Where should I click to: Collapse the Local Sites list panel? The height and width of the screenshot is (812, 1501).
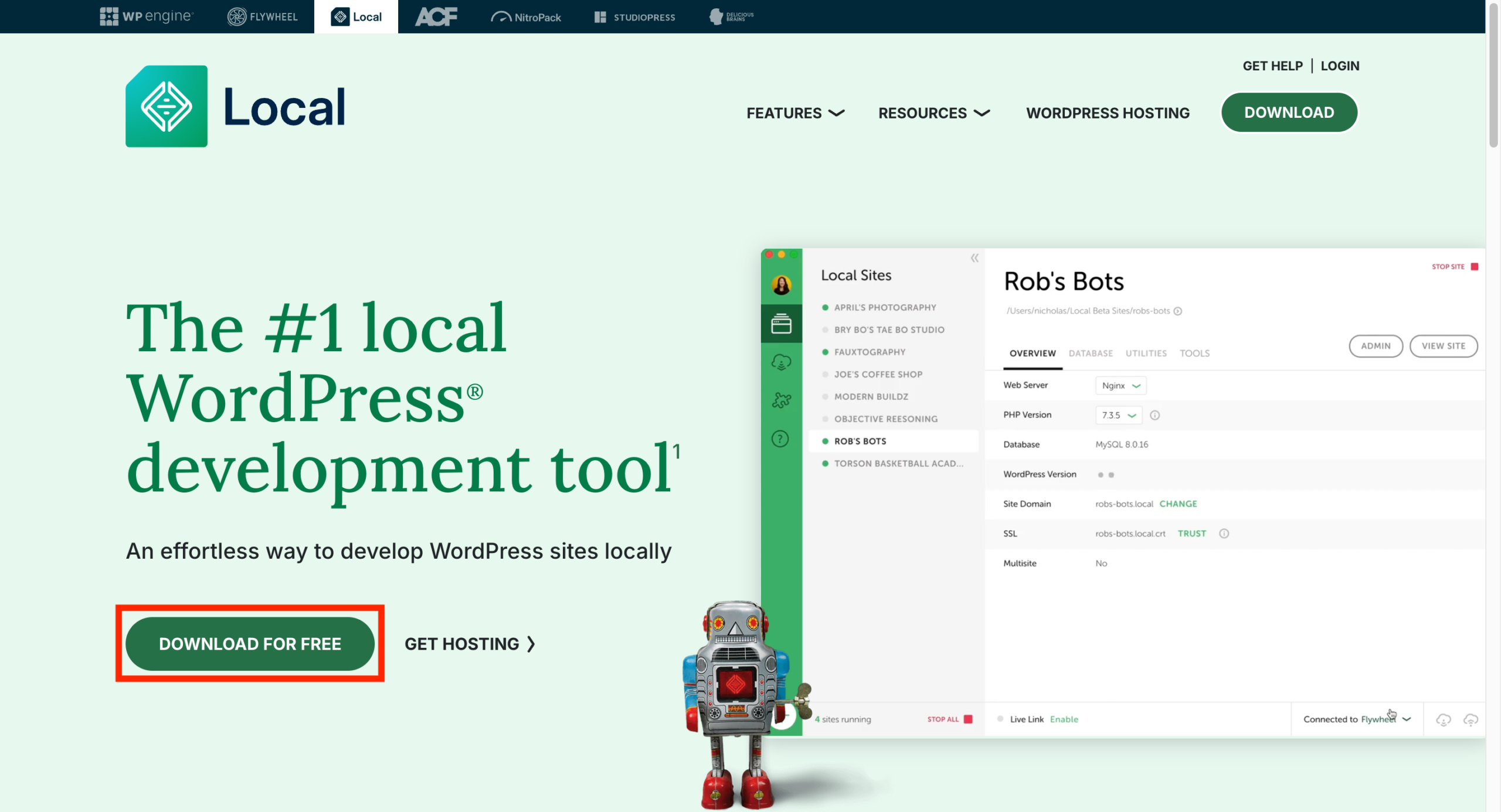[974, 258]
